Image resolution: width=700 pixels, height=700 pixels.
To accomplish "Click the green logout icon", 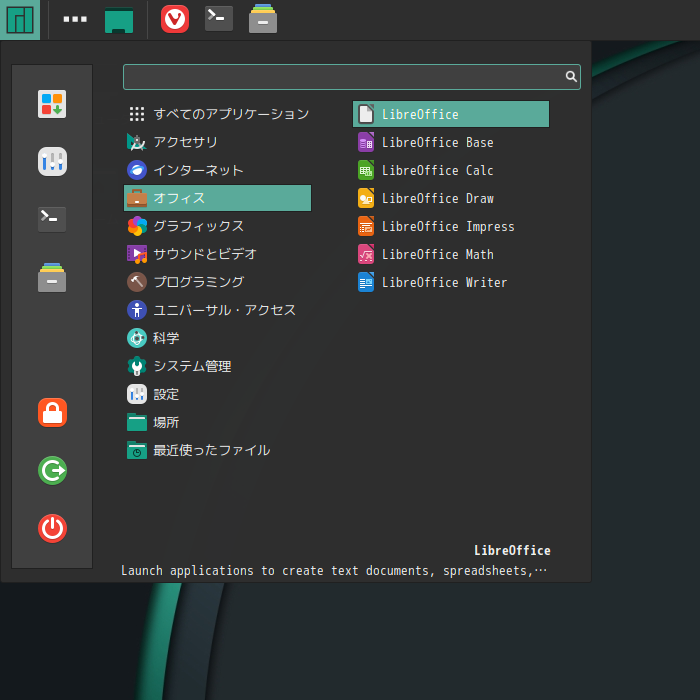I will pos(52,470).
